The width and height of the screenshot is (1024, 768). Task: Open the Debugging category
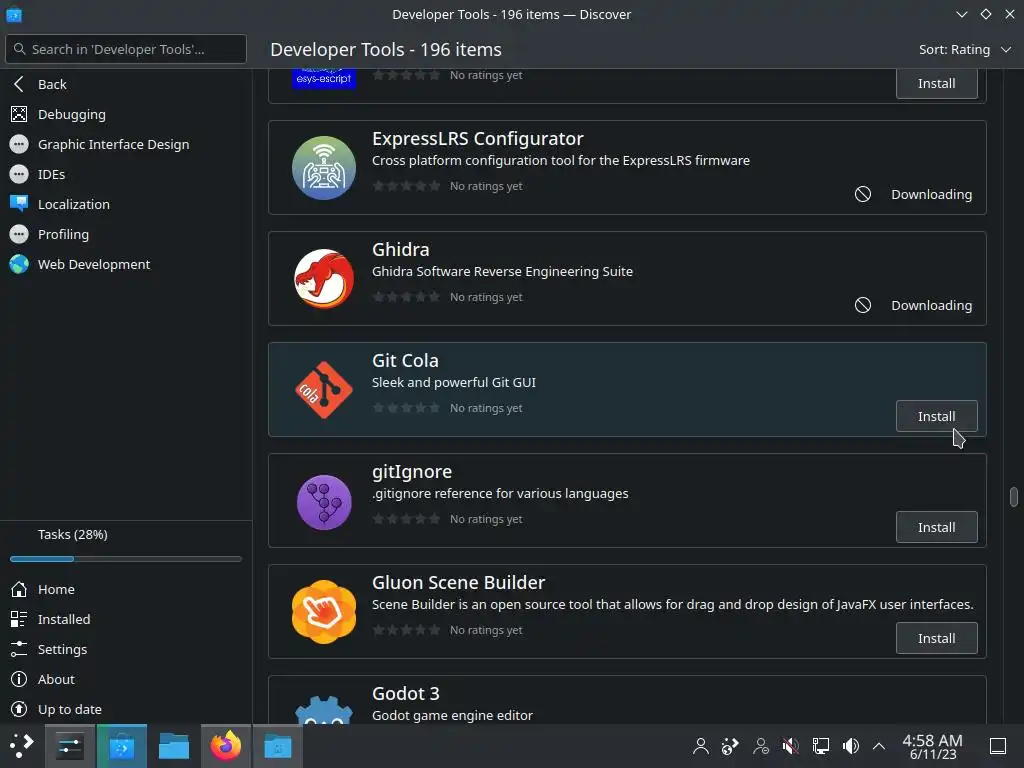126,114
